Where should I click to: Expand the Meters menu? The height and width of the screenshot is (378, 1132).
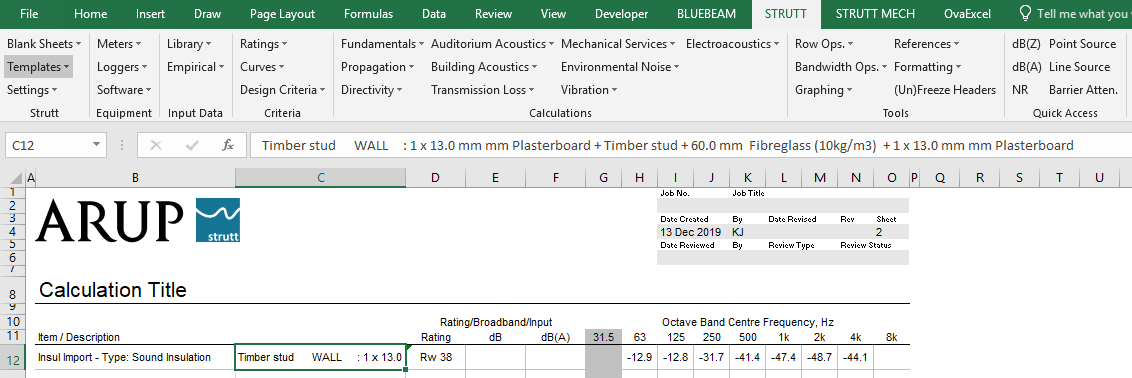(x=120, y=44)
